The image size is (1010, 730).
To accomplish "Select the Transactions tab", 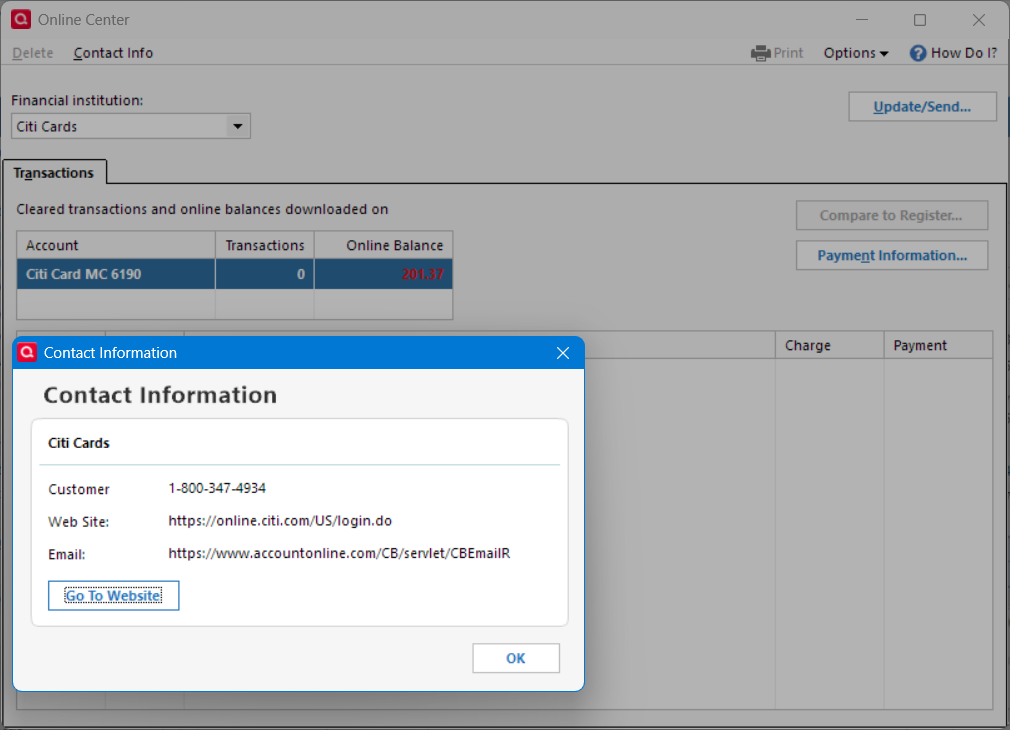I will coord(54,173).
